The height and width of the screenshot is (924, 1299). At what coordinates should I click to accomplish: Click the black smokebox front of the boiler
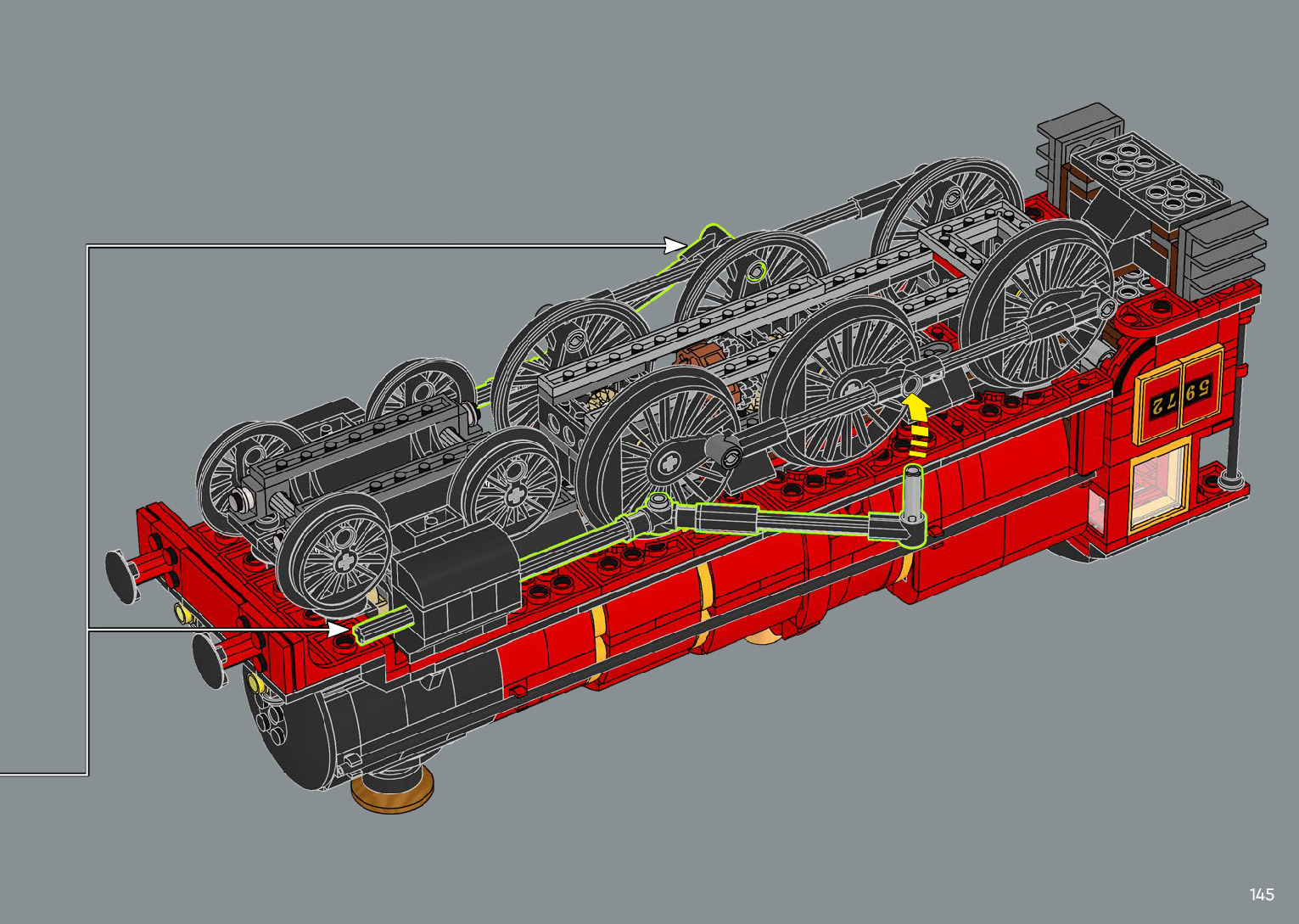pyautogui.click(x=288, y=731)
